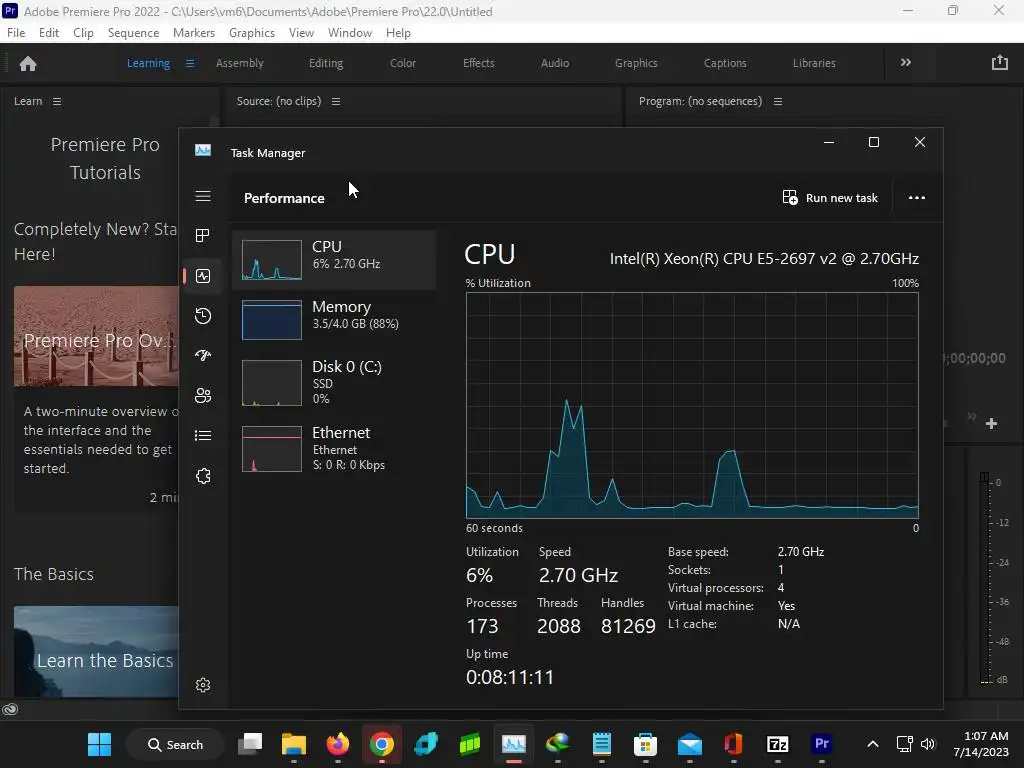Open Processes page in Task Manager sidebar
The width and height of the screenshot is (1024, 768).
202,235
